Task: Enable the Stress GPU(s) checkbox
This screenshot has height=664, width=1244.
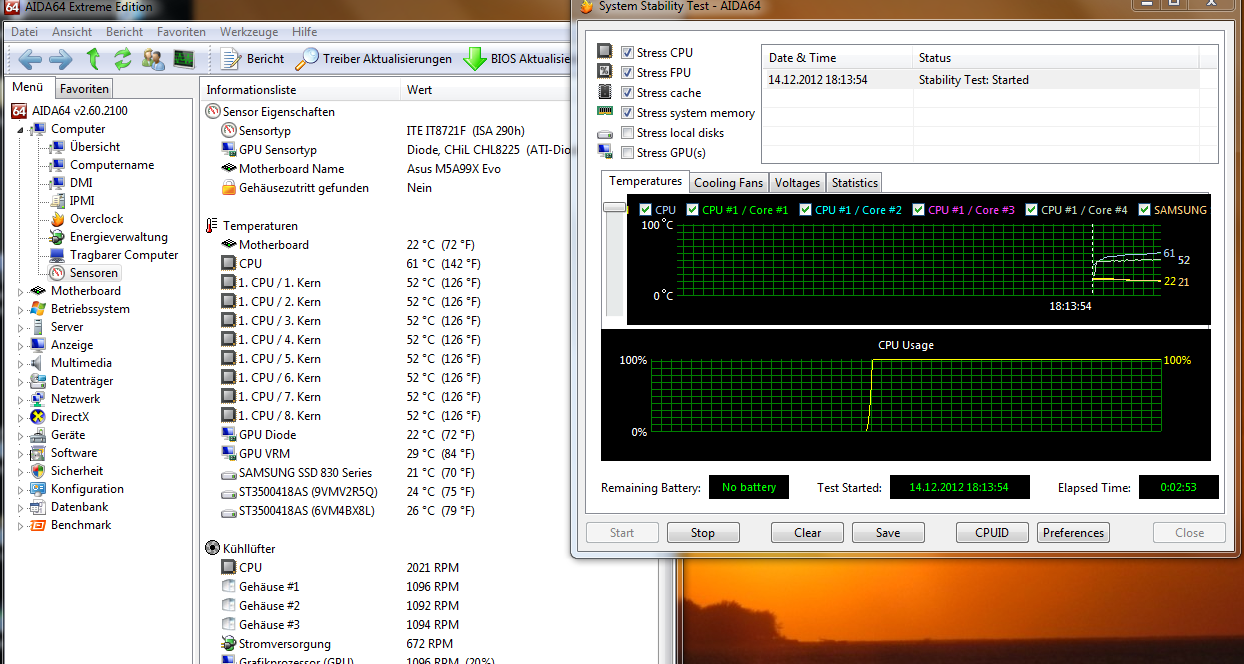Action: pyautogui.click(x=627, y=153)
